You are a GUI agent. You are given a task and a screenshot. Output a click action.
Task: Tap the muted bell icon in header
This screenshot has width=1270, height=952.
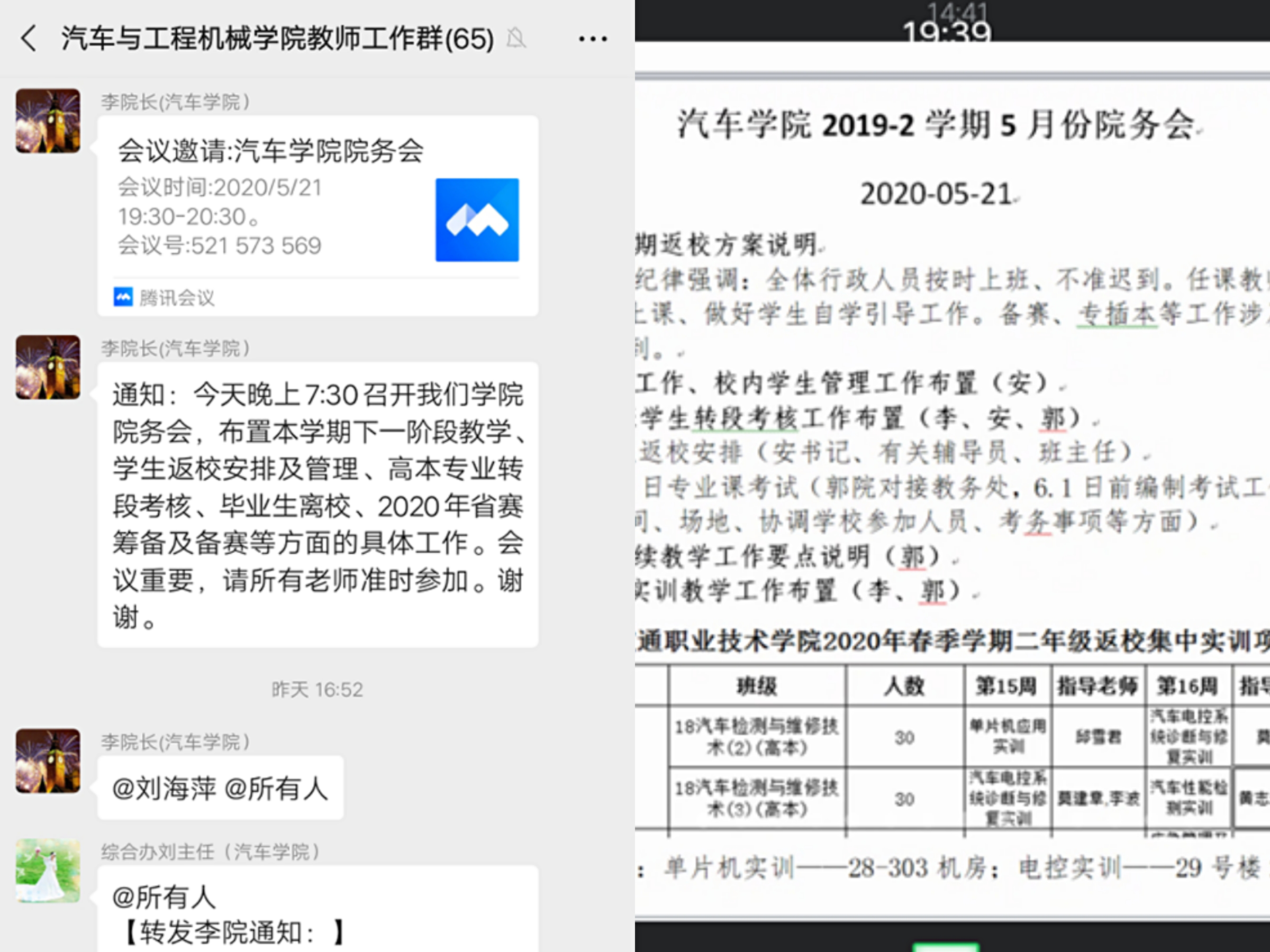516,39
